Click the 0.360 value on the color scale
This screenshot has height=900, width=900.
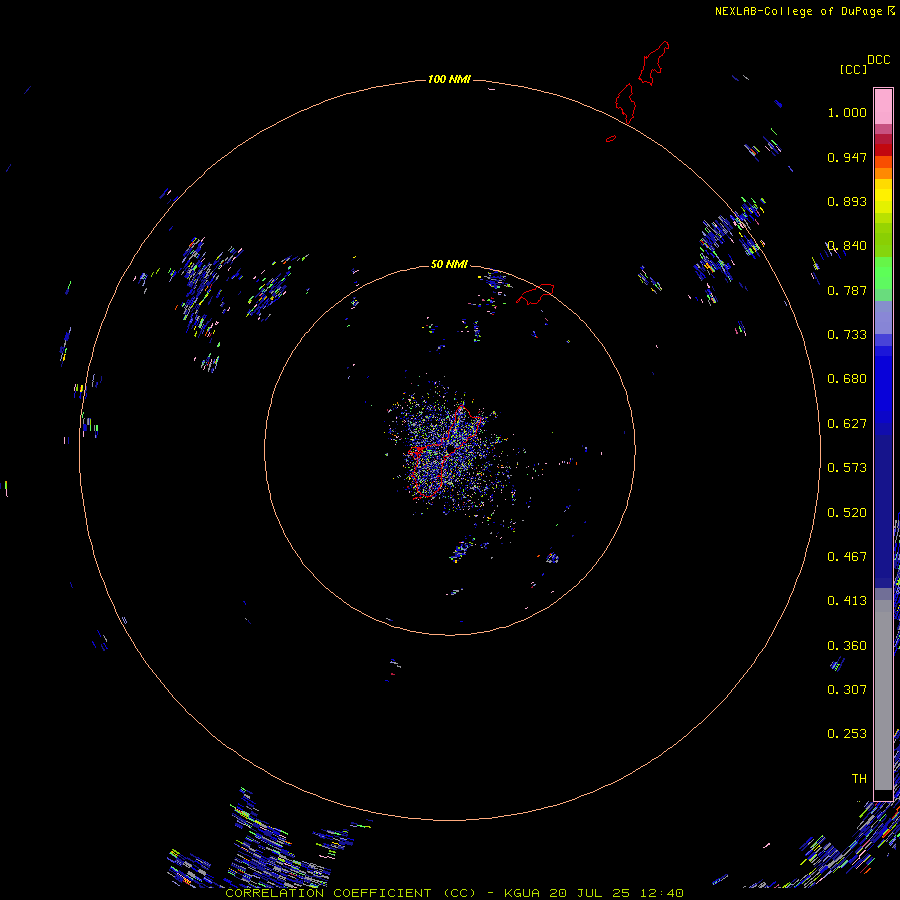[x=847, y=646]
